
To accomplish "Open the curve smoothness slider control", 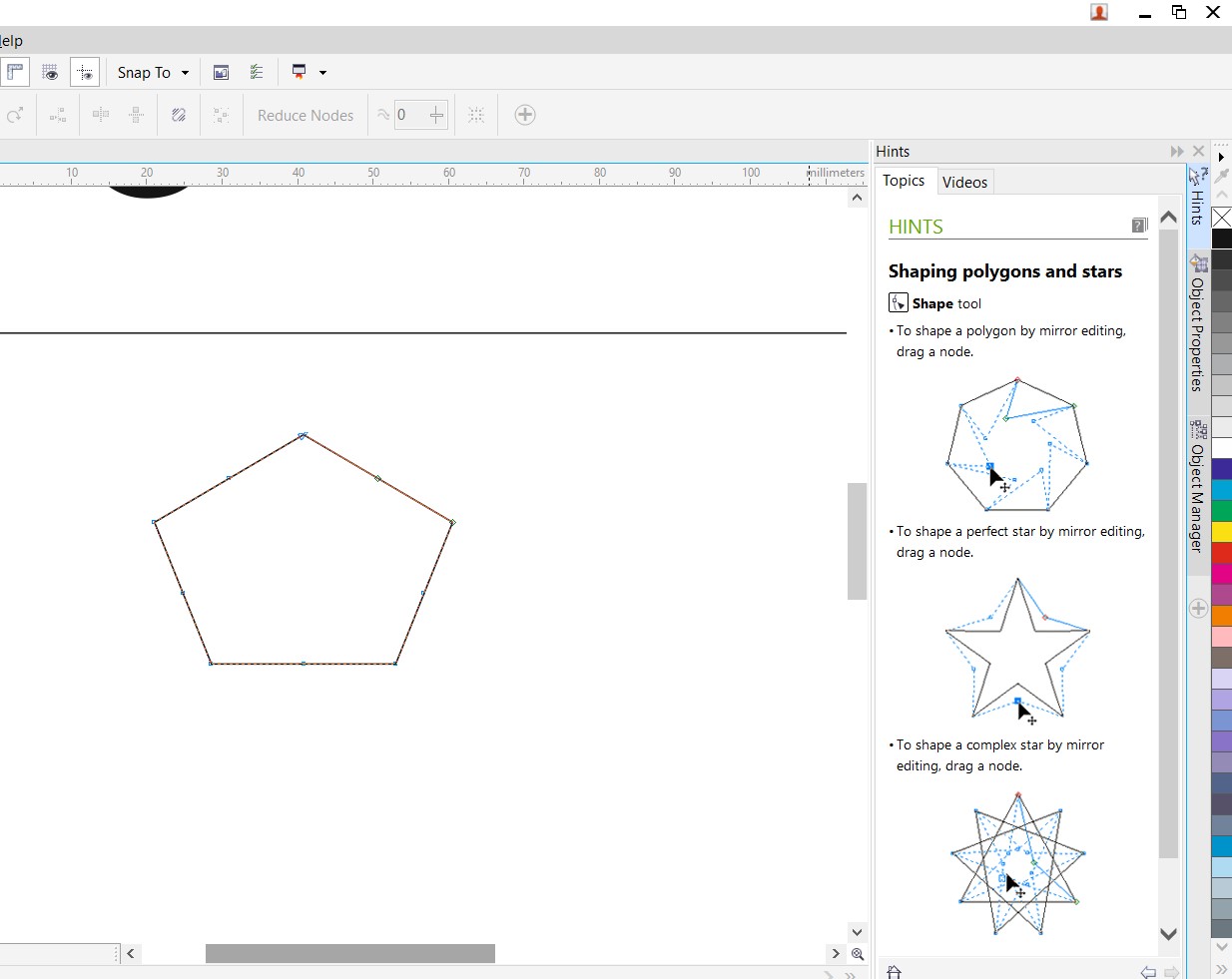I will [436, 115].
